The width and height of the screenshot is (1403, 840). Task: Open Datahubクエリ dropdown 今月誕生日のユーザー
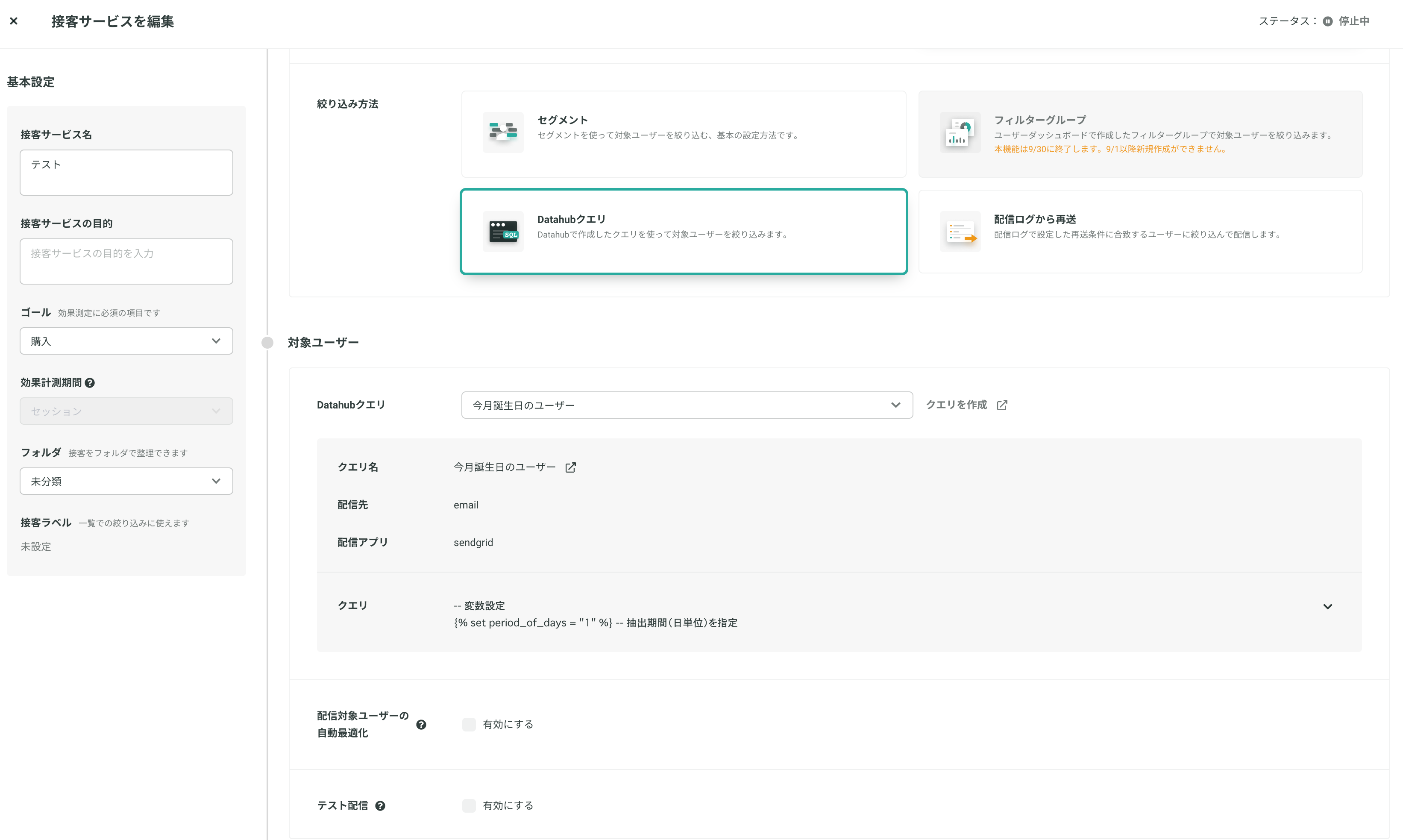(x=687, y=405)
